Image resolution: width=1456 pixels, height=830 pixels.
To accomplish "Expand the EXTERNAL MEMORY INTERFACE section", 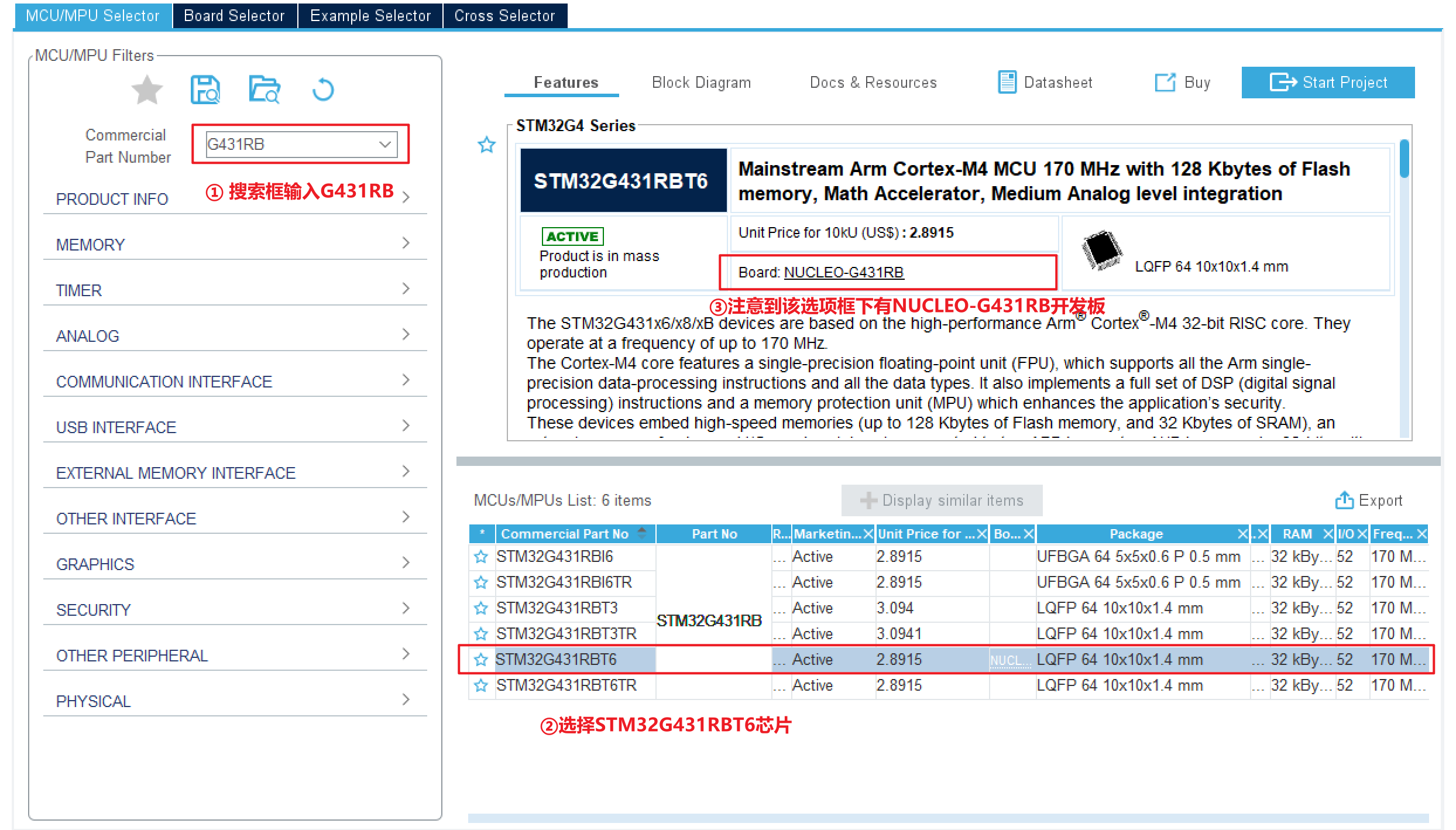I will [x=235, y=472].
